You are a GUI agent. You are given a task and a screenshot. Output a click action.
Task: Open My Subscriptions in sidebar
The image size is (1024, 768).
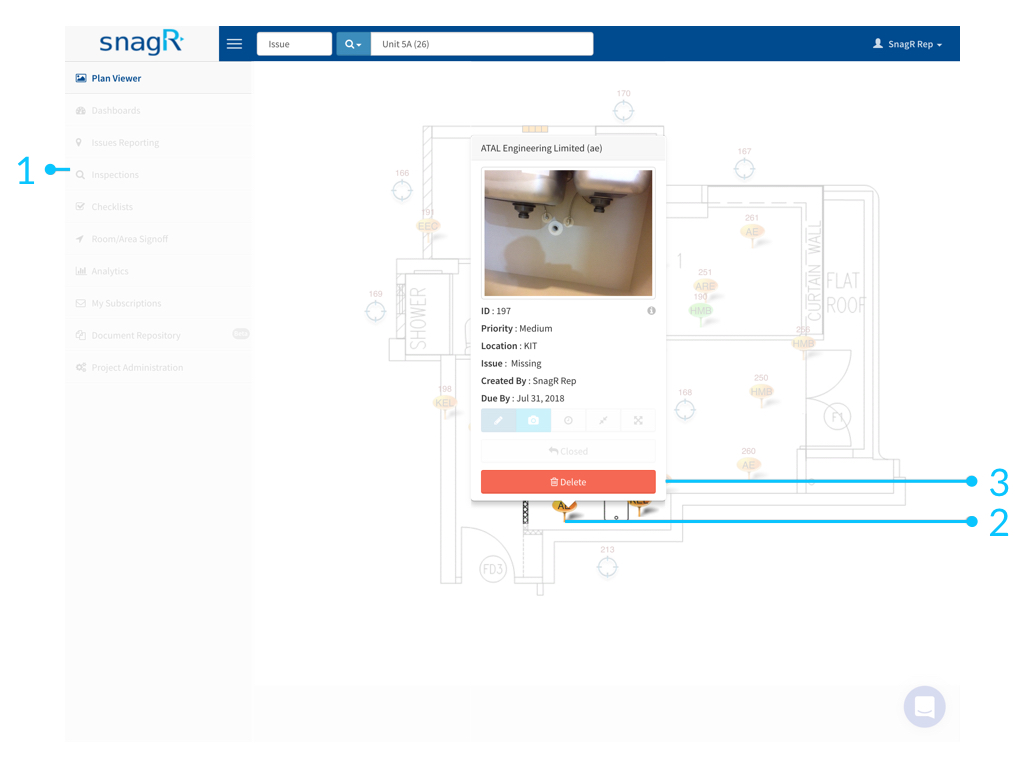[158, 303]
